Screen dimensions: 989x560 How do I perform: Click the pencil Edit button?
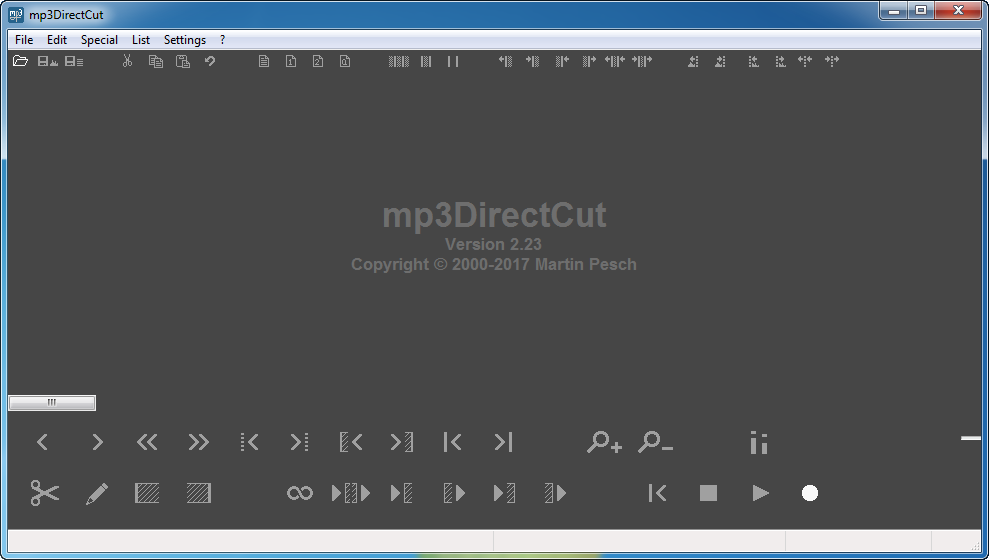coord(97,493)
